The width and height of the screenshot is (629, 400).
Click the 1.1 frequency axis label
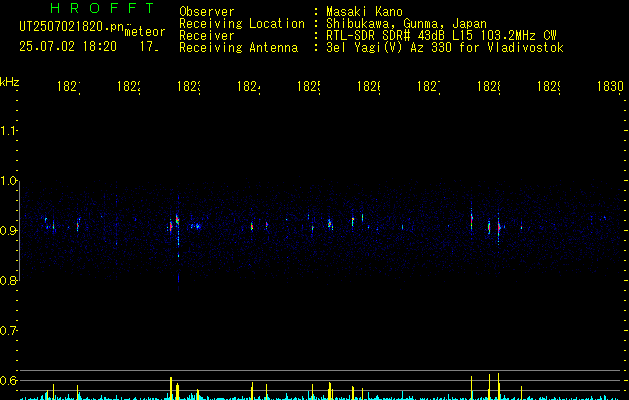point(8,130)
